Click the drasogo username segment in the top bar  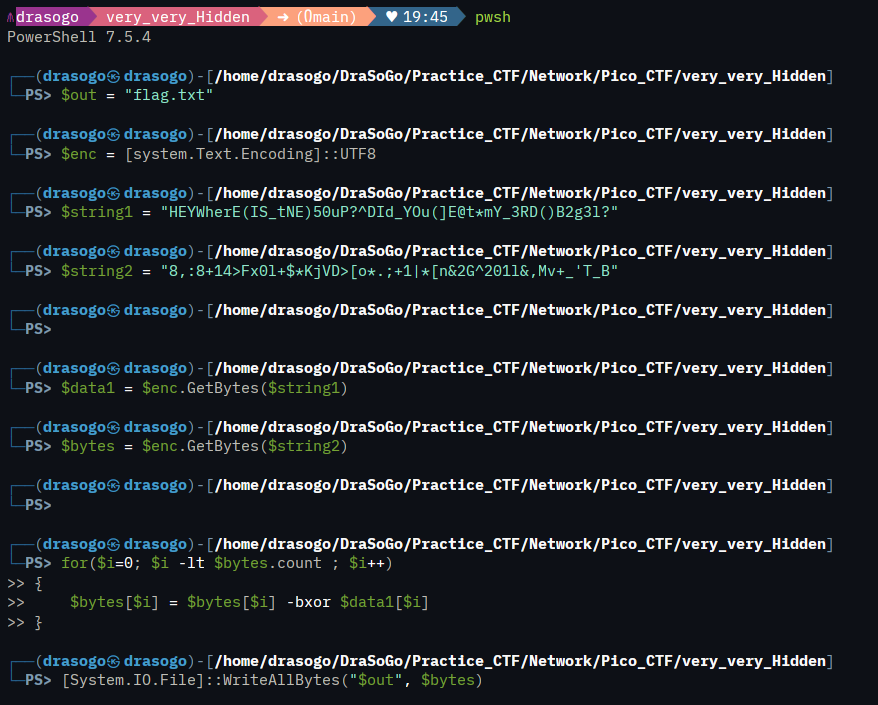tap(48, 17)
